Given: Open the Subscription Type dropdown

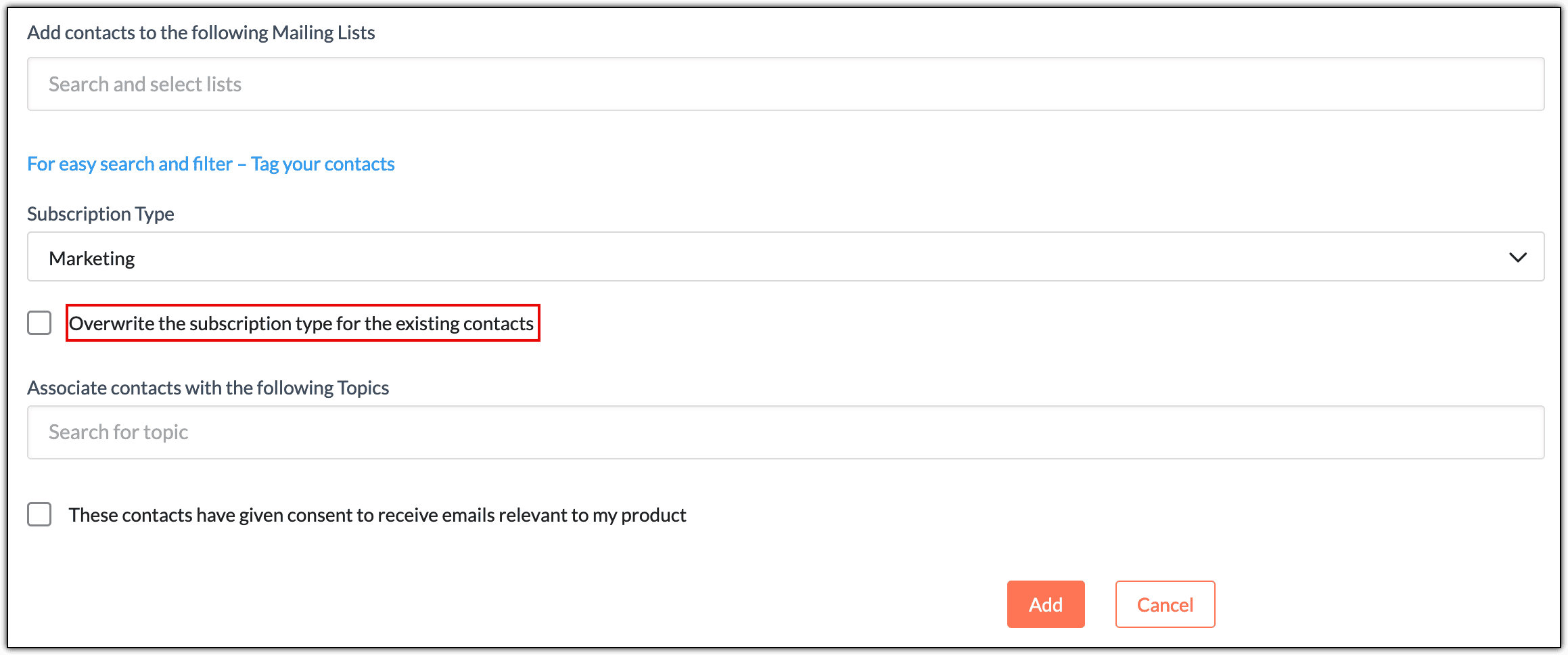Looking at the screenshot, I should point(785,257).
